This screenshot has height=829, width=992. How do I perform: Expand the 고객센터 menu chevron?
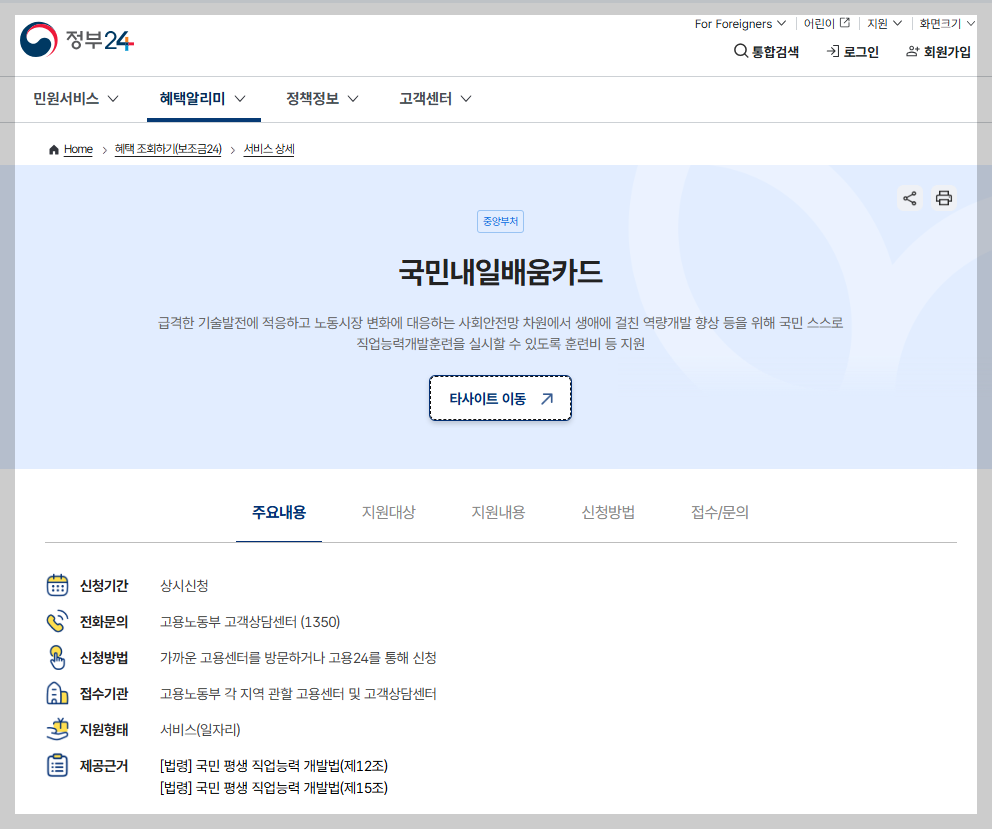click(x=466, y=99)
